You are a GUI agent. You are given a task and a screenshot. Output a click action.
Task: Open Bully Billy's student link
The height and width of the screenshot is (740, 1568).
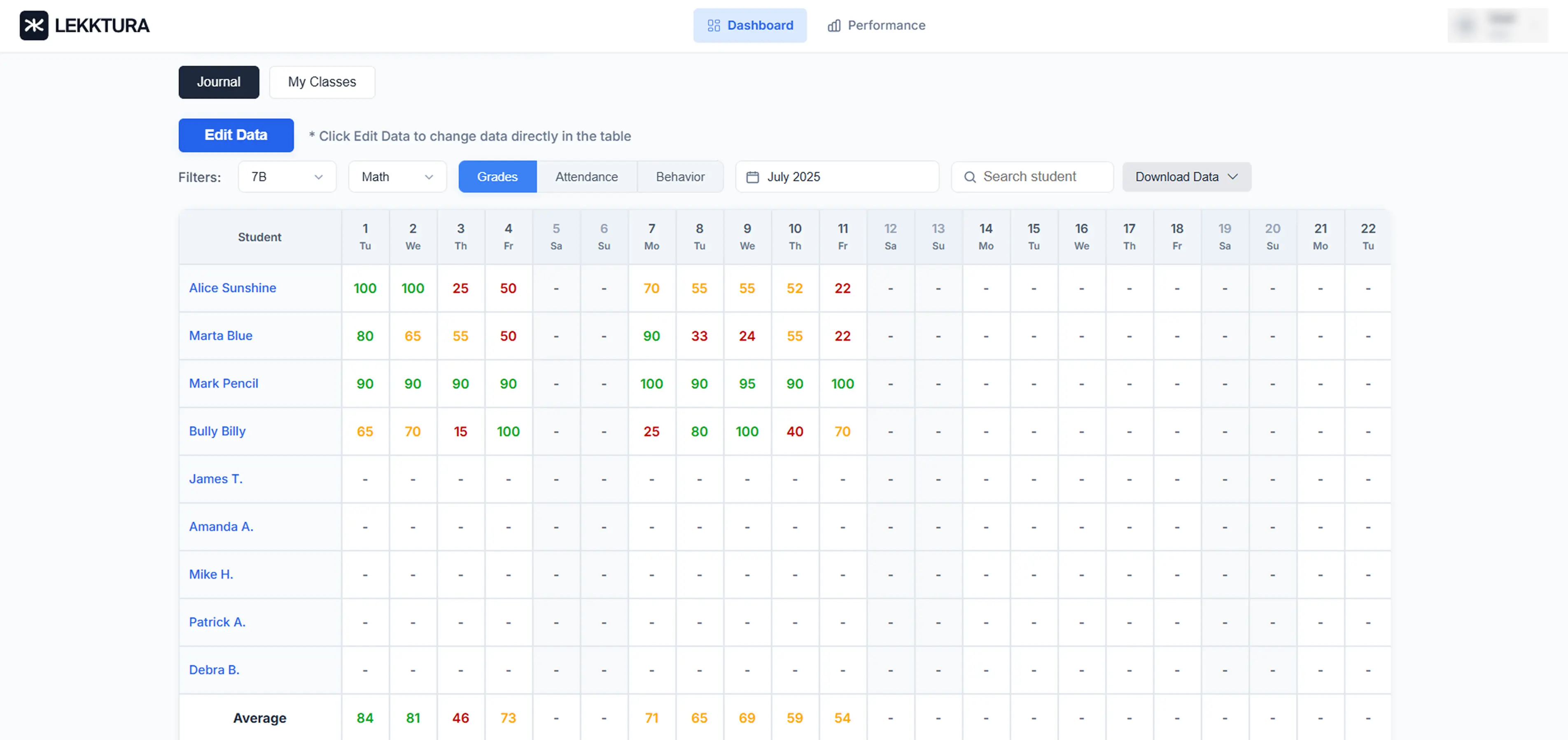coord(217,431)
